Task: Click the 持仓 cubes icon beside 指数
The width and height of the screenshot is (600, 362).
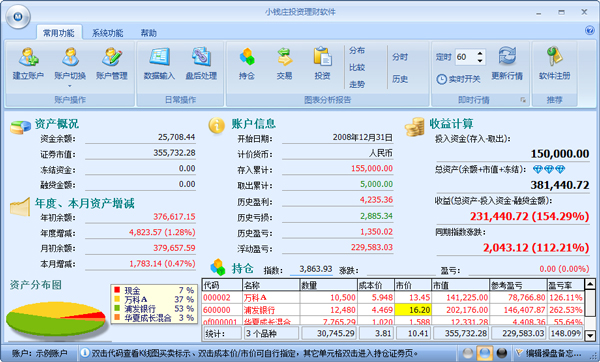Action: coord(218,267)
